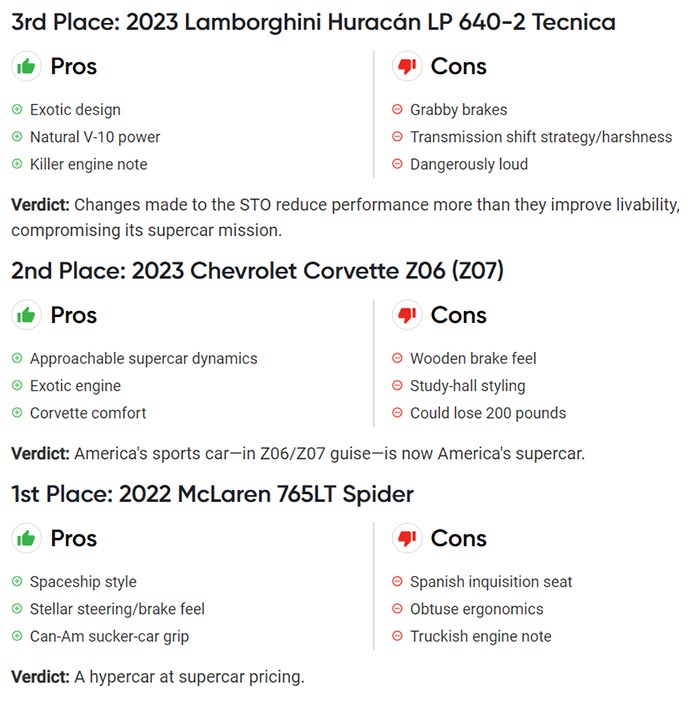Click the 1st Place McLaren 765LT Spider heading
The width and height of the screenshot is (700, 703).
212,494
